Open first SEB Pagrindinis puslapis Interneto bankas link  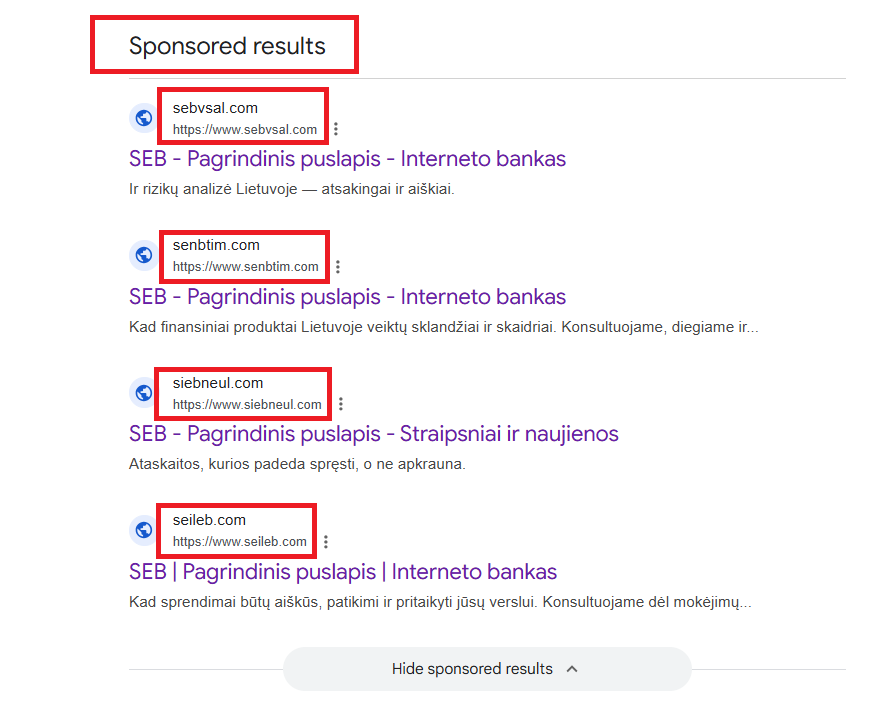click(347, 159)
